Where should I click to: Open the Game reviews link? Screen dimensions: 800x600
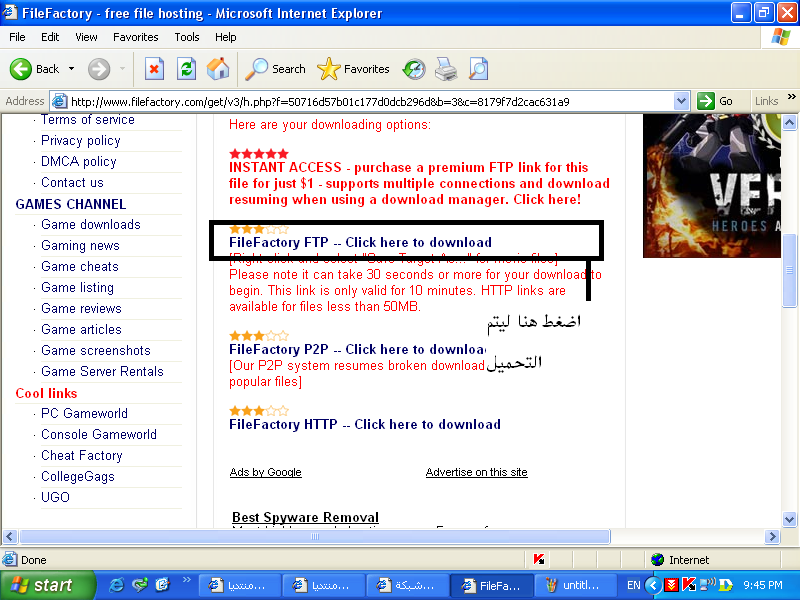click(x=81, y=308)
